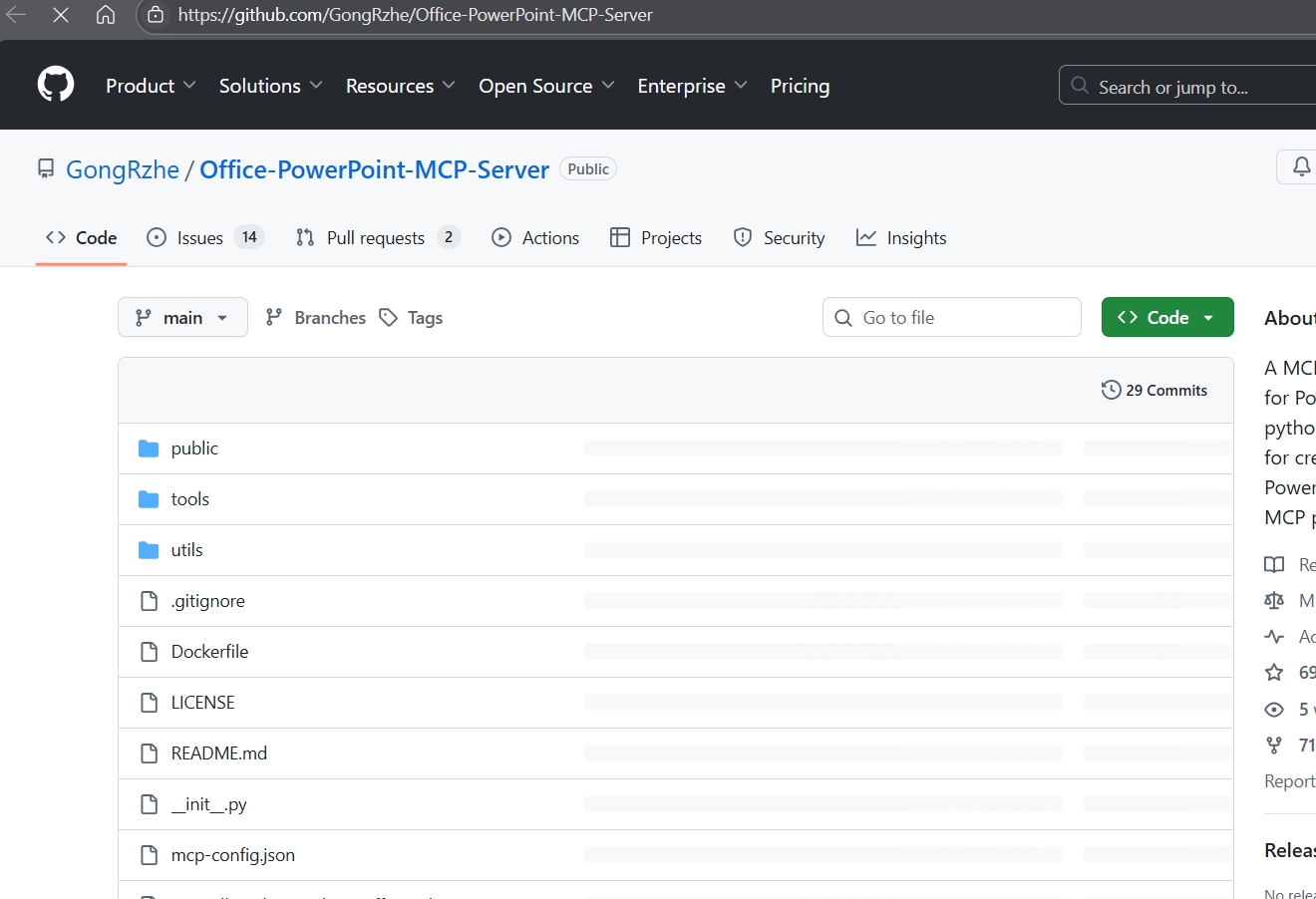Open Office-PowerPoint-MCP-Server repository link
This screenshot has height=899, width=1316.
click(374, 169)
